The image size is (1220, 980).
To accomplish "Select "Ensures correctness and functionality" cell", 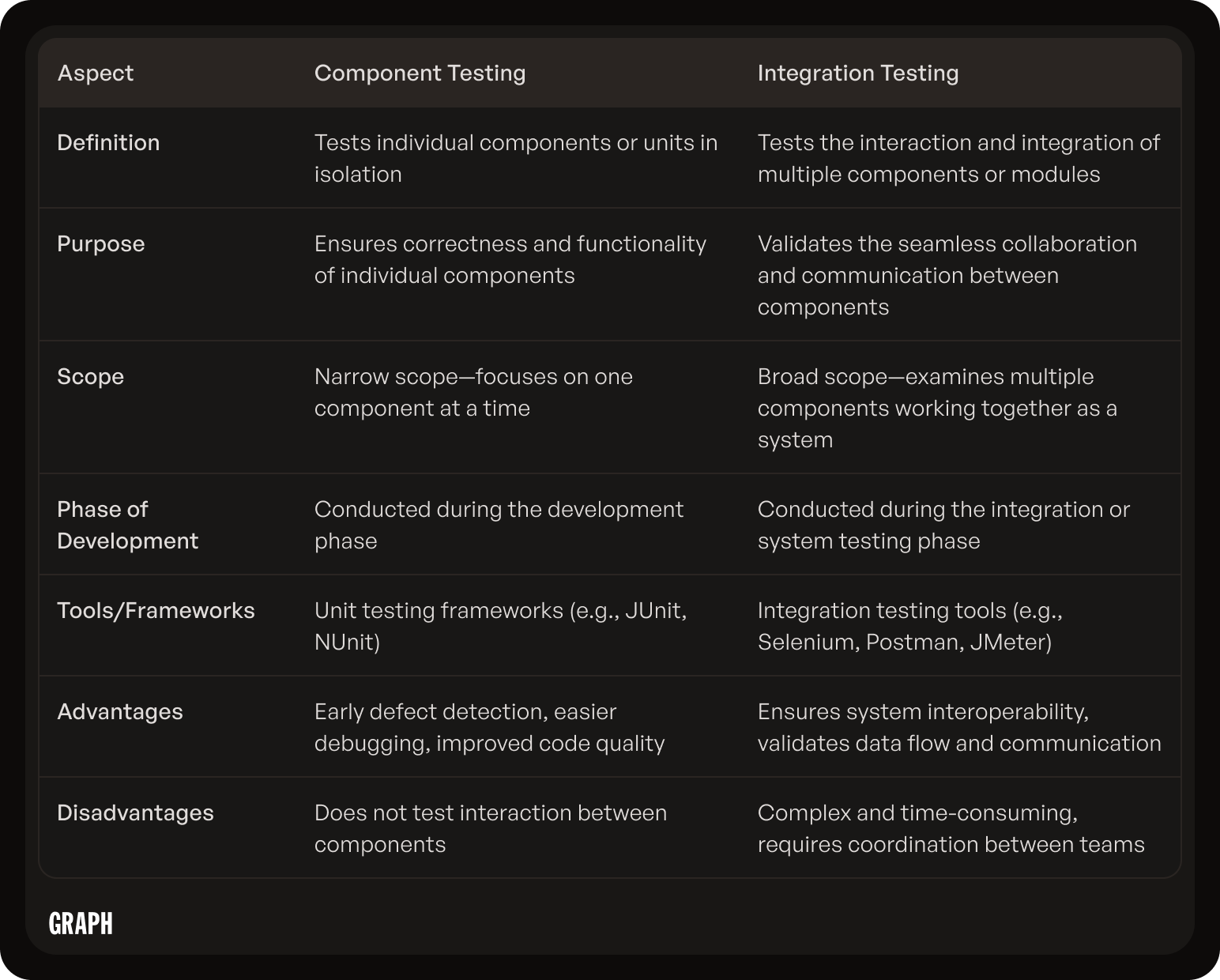I will pos(510,259).
